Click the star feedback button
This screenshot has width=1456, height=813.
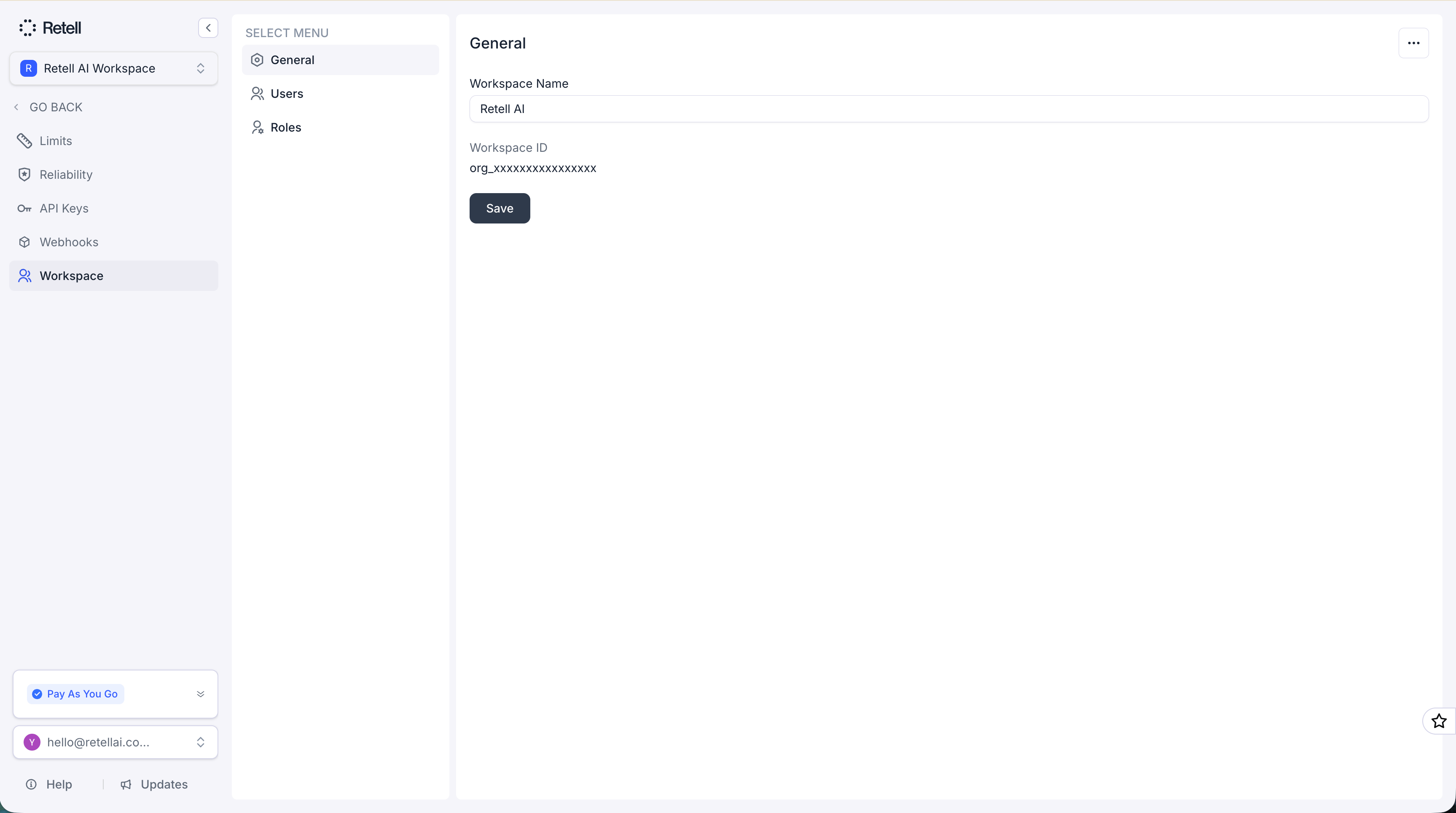(1439, 721)
